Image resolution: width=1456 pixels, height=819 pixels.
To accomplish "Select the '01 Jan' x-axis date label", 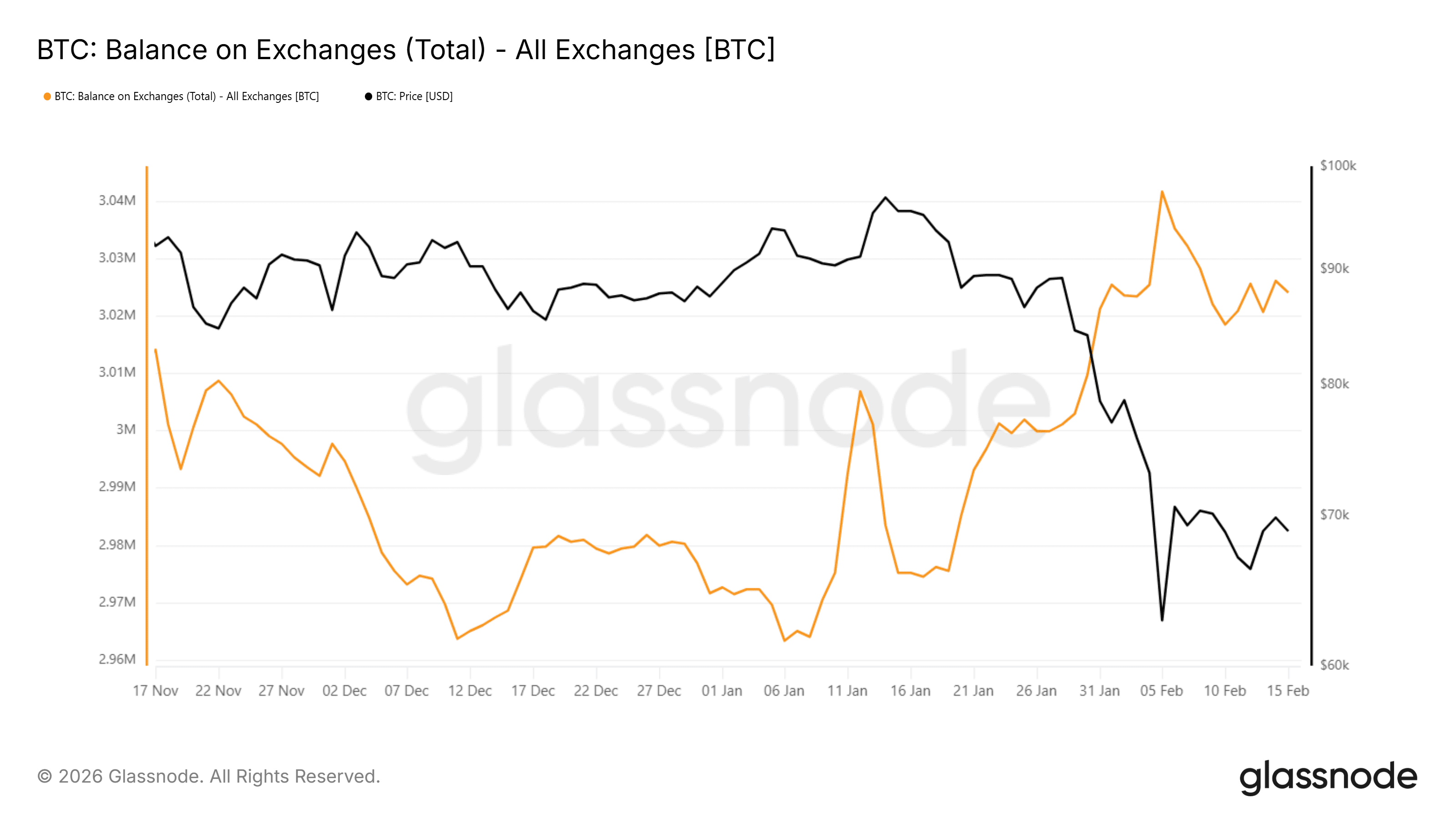I will pos(722,691).
